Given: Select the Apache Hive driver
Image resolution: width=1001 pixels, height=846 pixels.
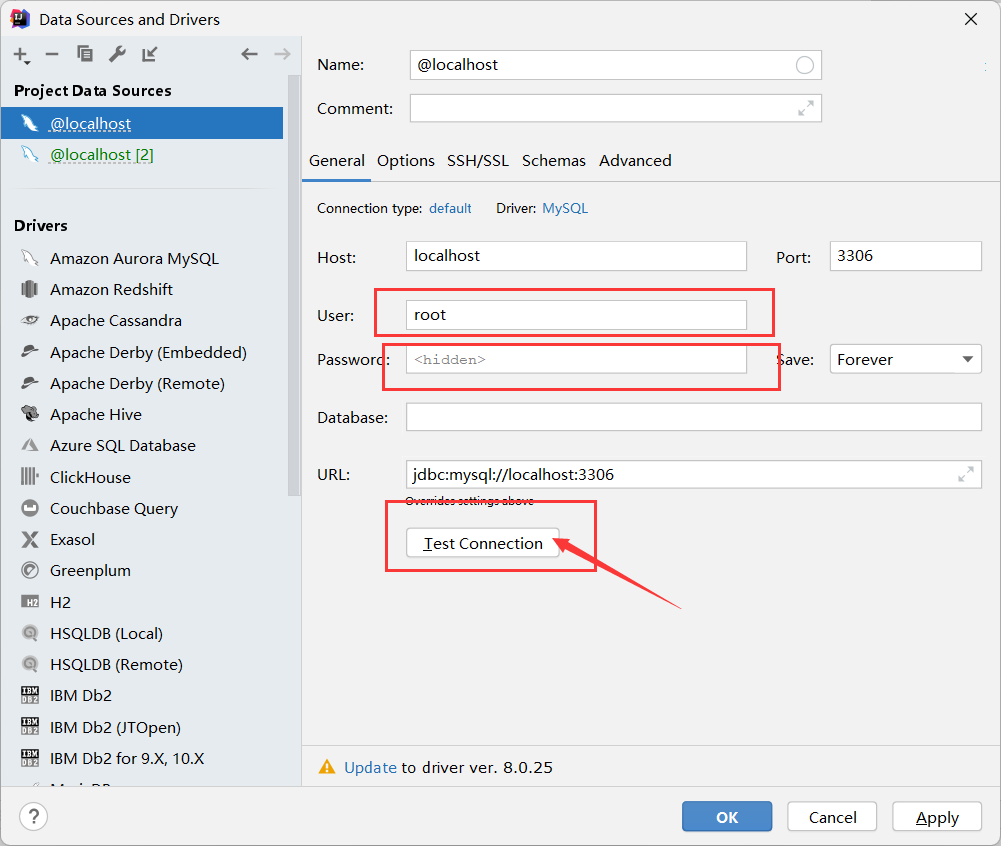Looking at the screenshot, I should (96, 415).
